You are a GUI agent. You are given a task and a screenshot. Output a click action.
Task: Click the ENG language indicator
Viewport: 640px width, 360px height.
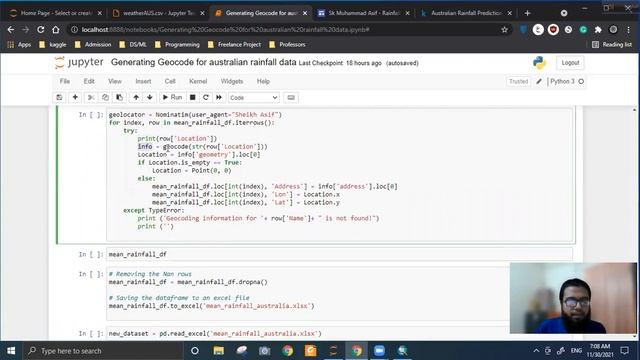click(576, 351)
